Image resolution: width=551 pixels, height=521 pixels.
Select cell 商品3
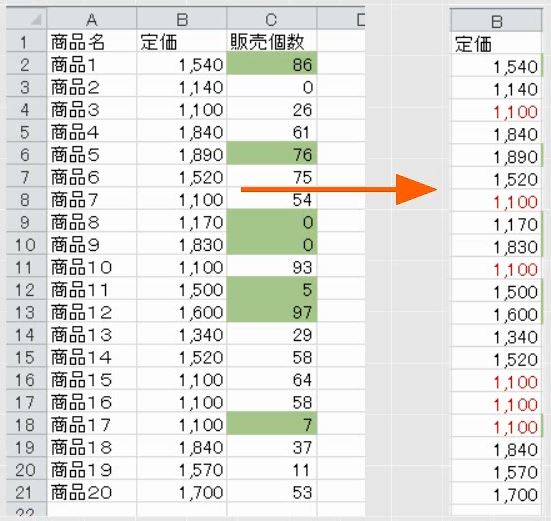[91, 109]
